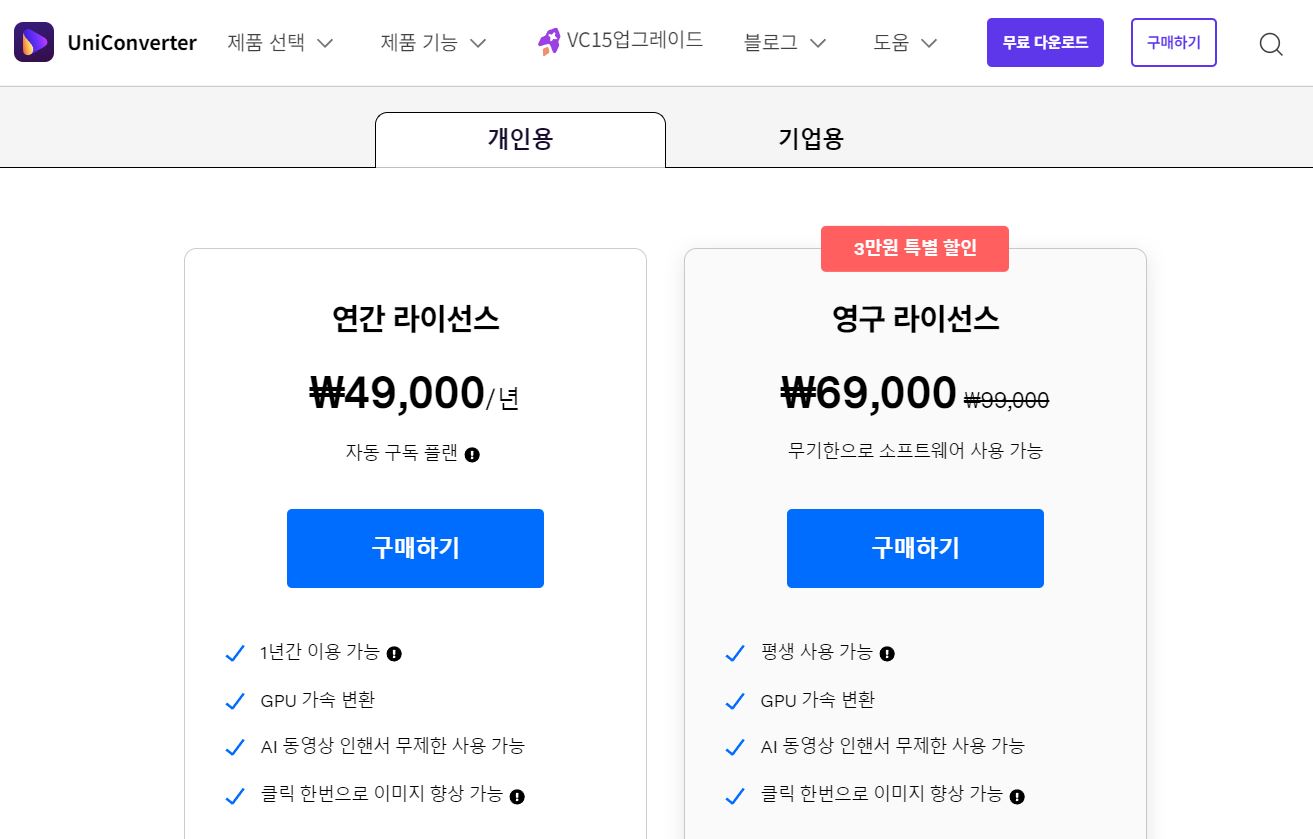Click 구매하기 for the 연간 라이선스 plan

tap(415, 548)
